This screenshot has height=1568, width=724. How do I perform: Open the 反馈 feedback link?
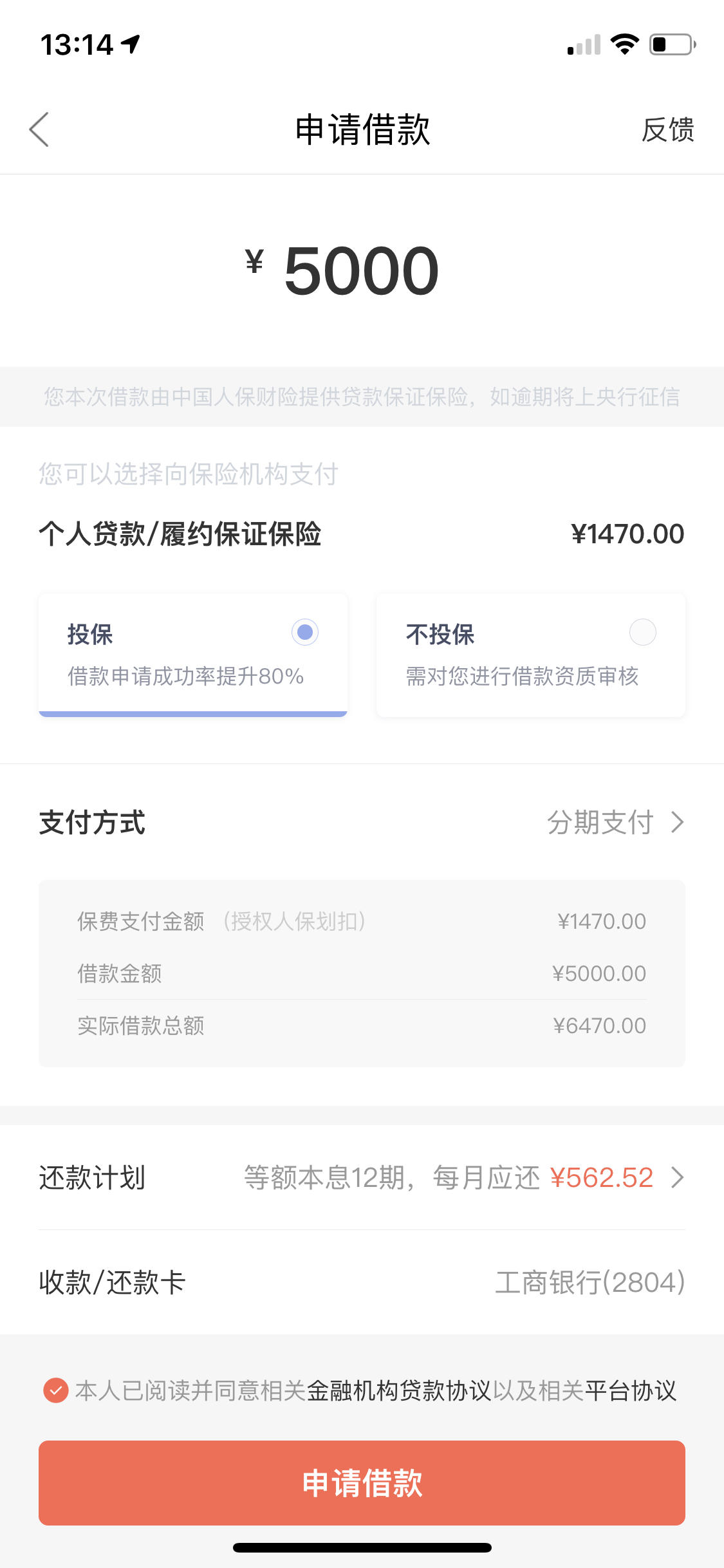[x=668, y=129]
